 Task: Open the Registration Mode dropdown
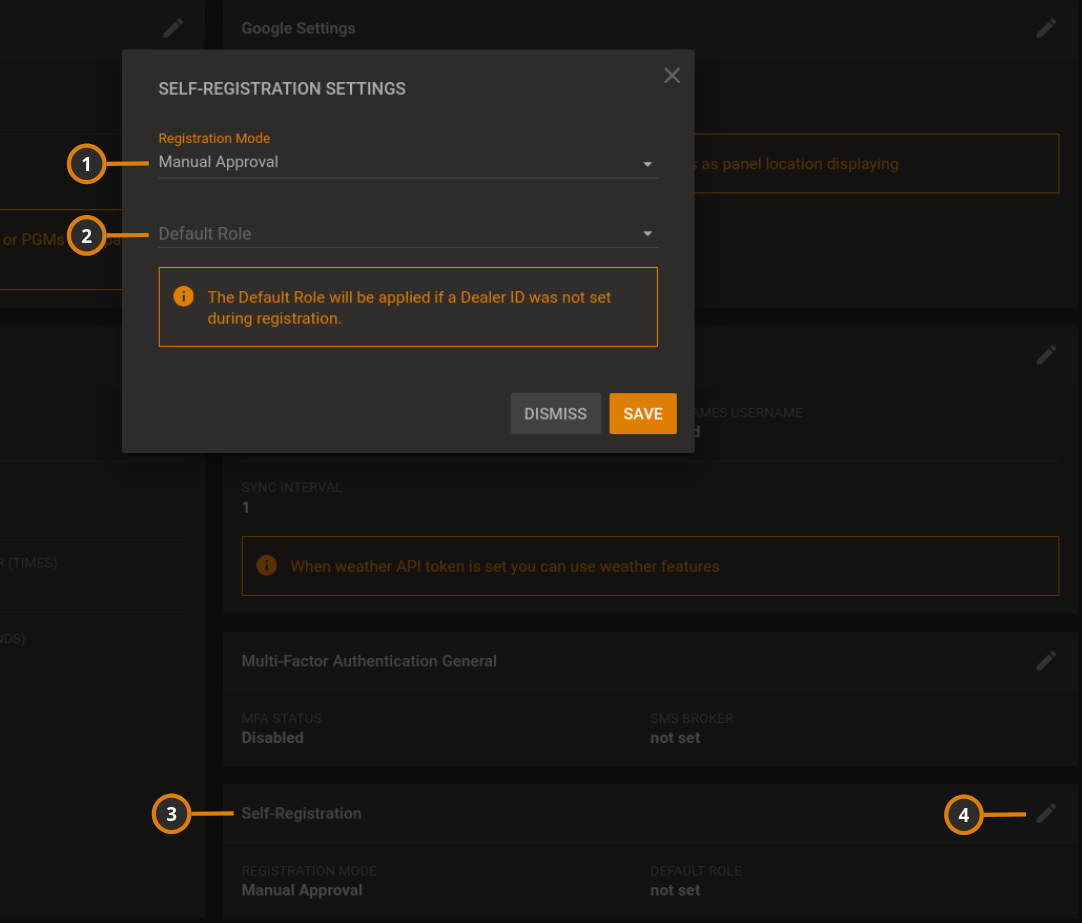click(x=648, y=163)
